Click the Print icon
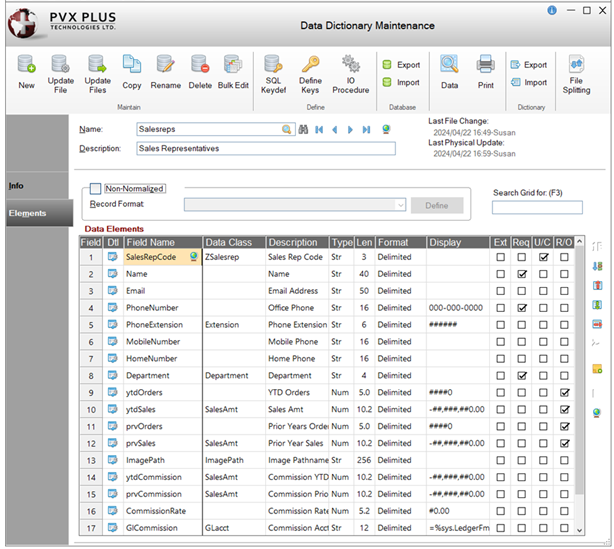 [485, 72]
